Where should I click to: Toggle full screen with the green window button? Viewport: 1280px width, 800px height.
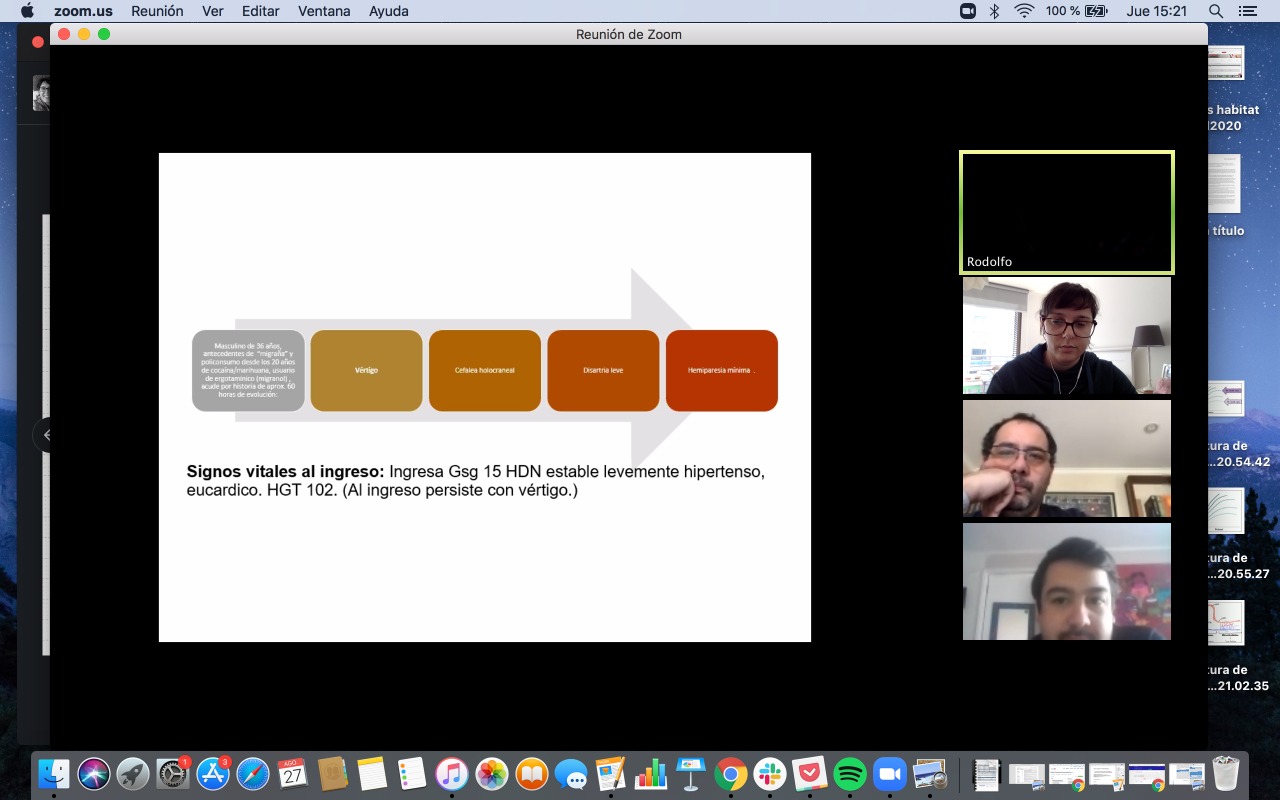104,34
